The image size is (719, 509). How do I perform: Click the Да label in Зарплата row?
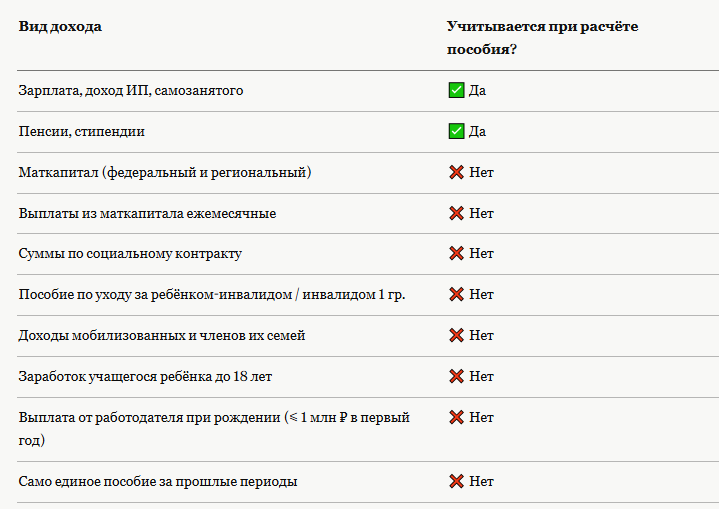pyautogui.click(x=477, y=91)
